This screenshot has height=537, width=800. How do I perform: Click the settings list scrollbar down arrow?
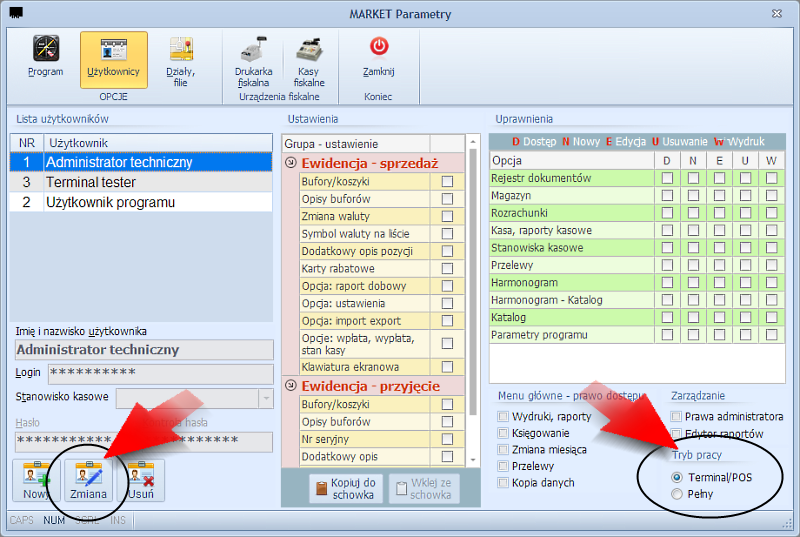coord(473,460)
